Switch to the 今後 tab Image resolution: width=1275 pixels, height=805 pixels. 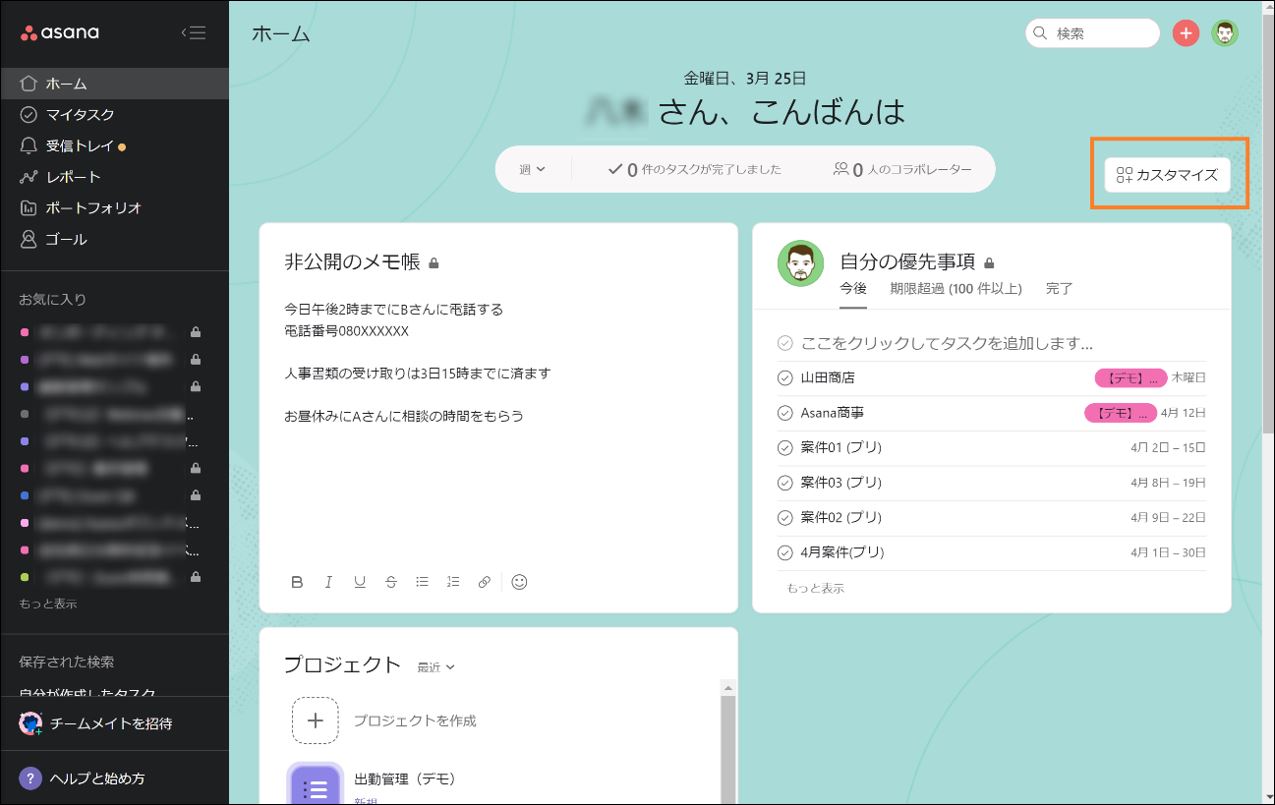point(853,288)
